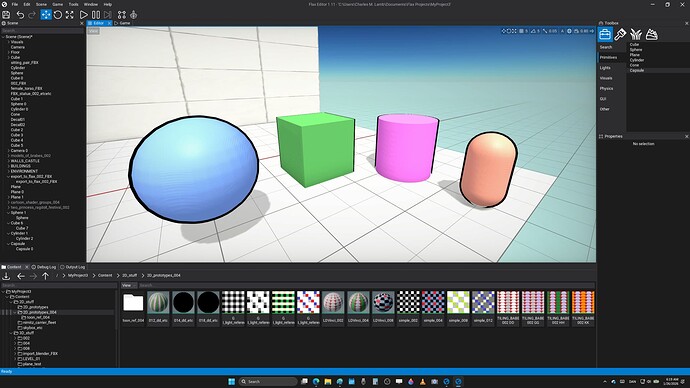Toggle the viewport translate gizmo mini icon
Viewport: 690px width, 388px height.
click(x=503, y=31)
